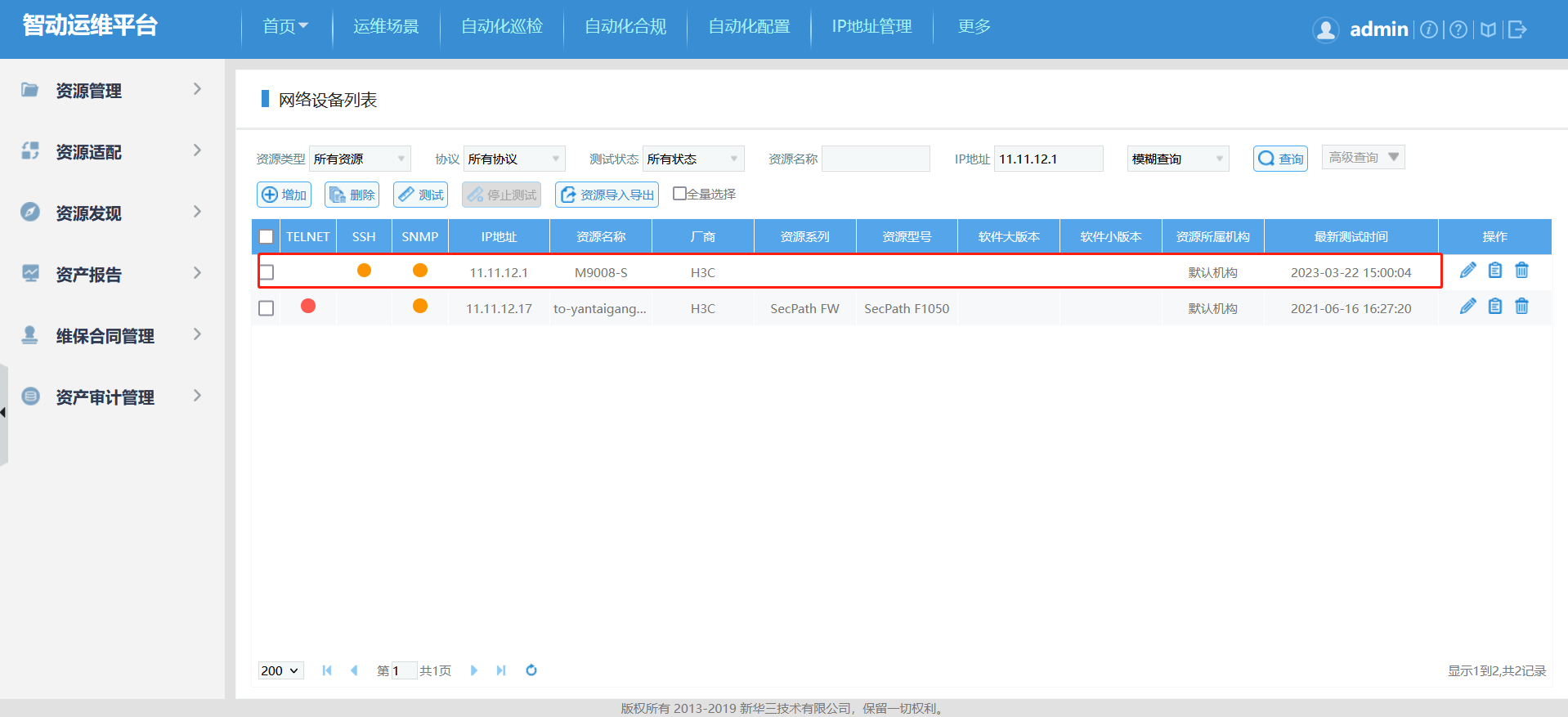Focus the IP地址 input field
This screenshot has width=1568, height=717.
pyautogui.click(x=1049, y=159)
